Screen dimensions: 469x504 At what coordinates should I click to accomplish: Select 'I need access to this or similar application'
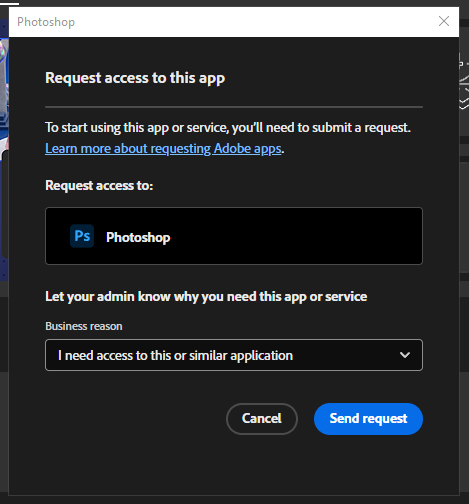coord(175,355)
